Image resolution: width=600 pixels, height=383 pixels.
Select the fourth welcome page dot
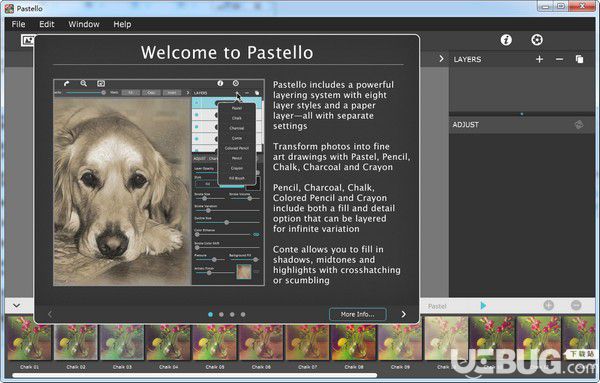point(243,315)
